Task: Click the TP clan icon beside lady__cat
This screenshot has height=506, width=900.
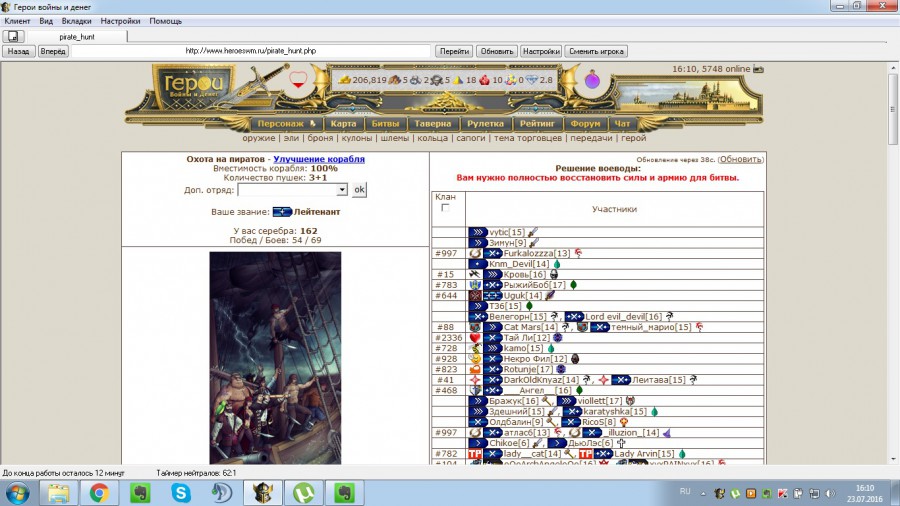Action: click(x=475, y=454)
